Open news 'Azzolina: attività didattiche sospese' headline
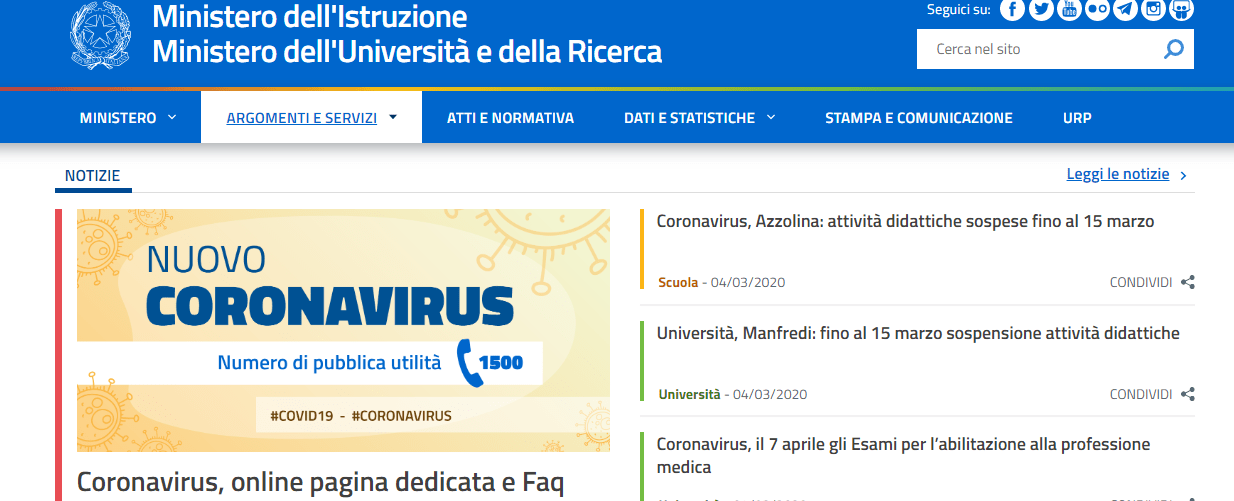This screenshot has width=1234, height=501. pos(905,221)
